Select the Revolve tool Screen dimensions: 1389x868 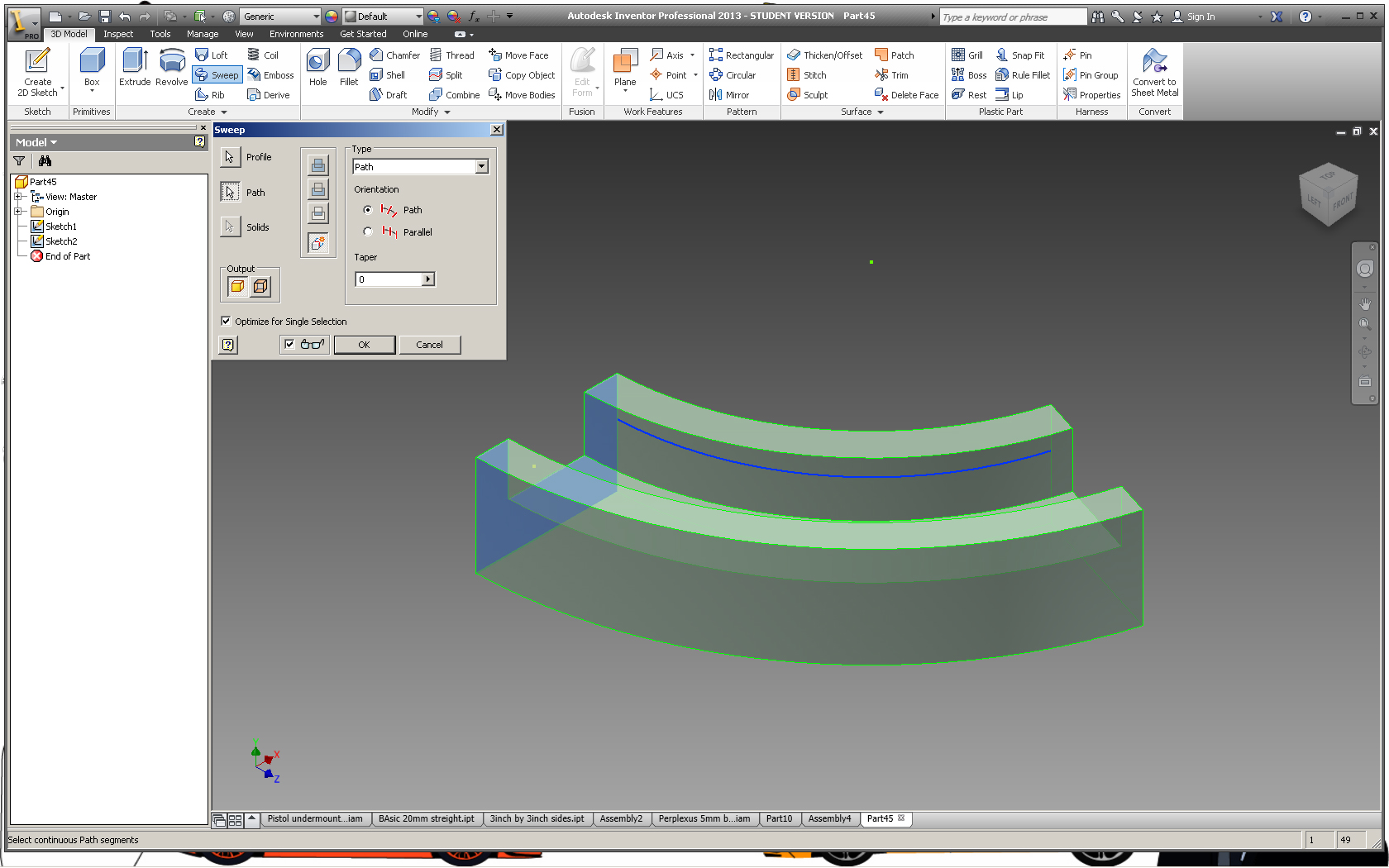tap(171, 67)
